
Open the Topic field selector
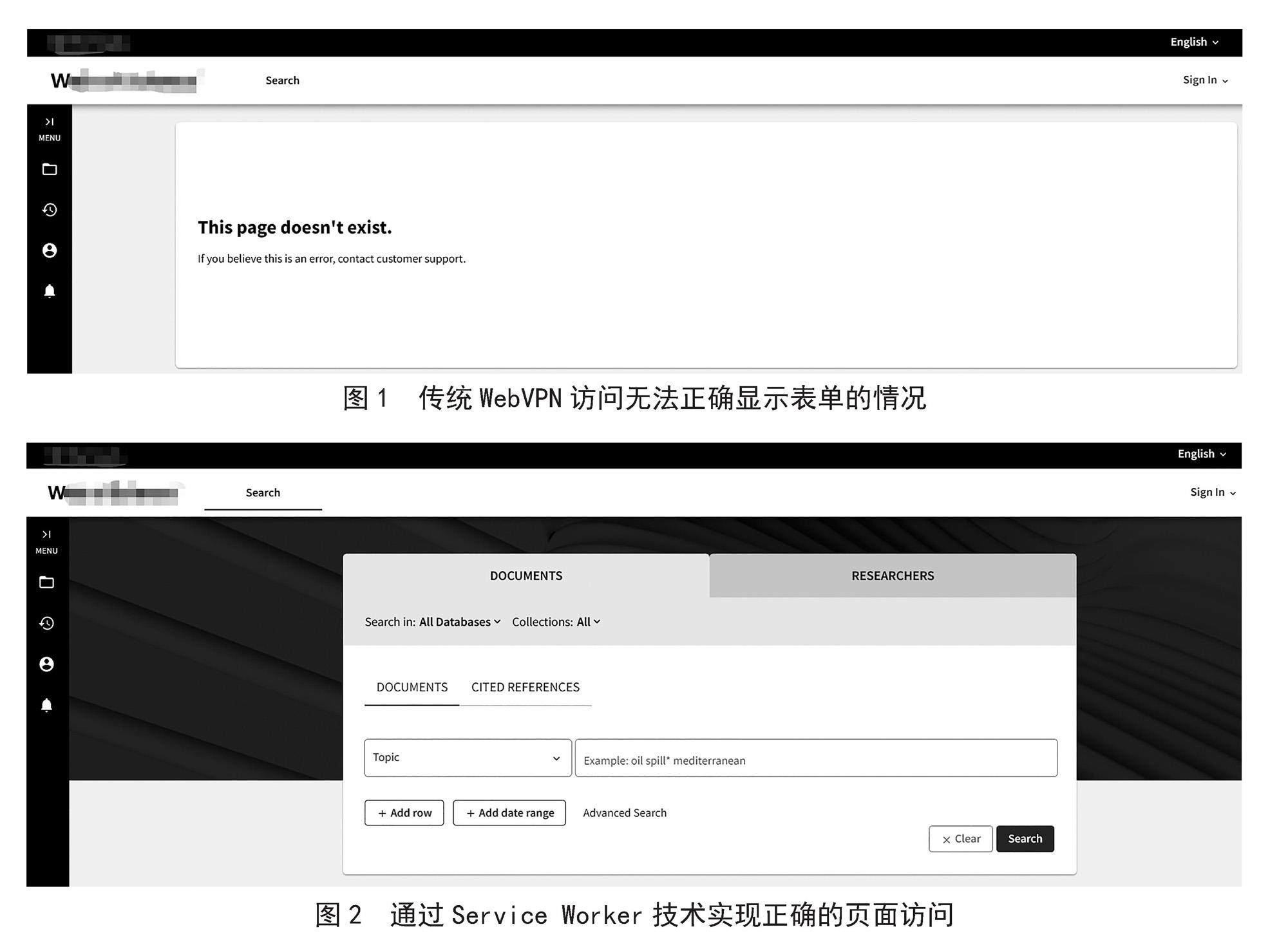pos(468,758)
